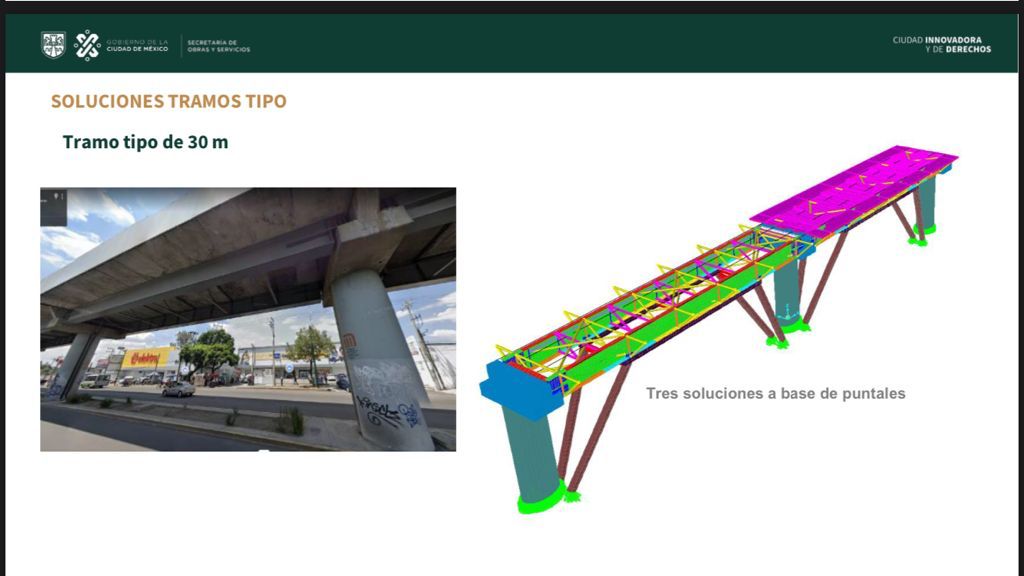Viewport: 1024px width, 576px height.
Task: Click the silver car on the street
Action: 178,389
